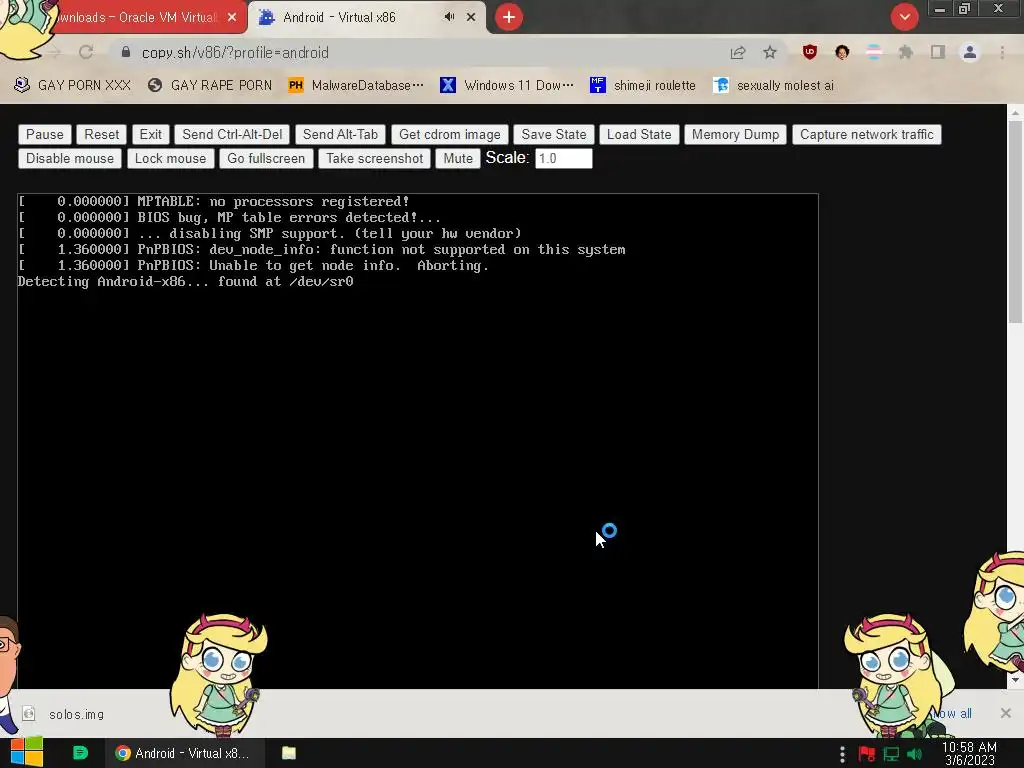Open the volume tray icon
1024x768 pixels.
point(915,754)
